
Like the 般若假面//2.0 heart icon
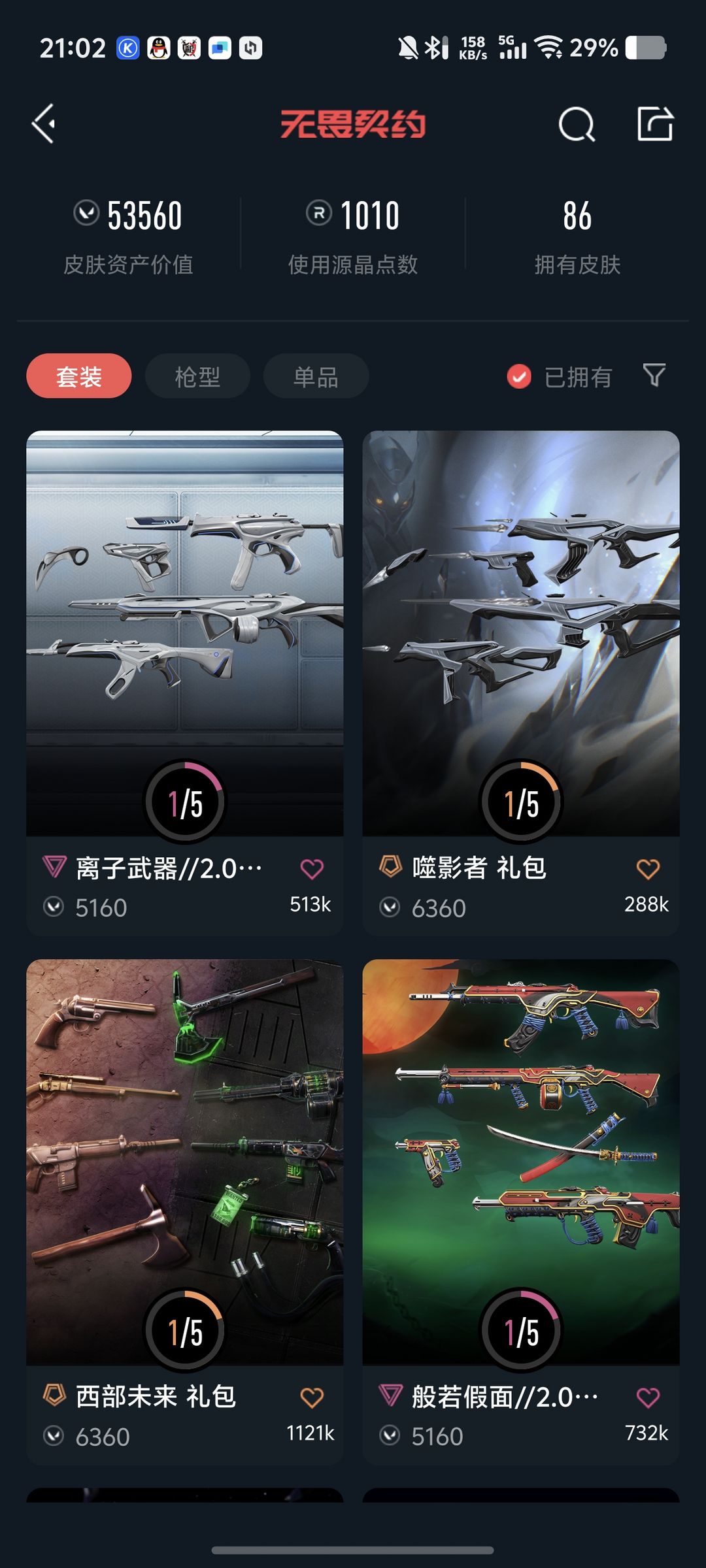point(648,1397)
